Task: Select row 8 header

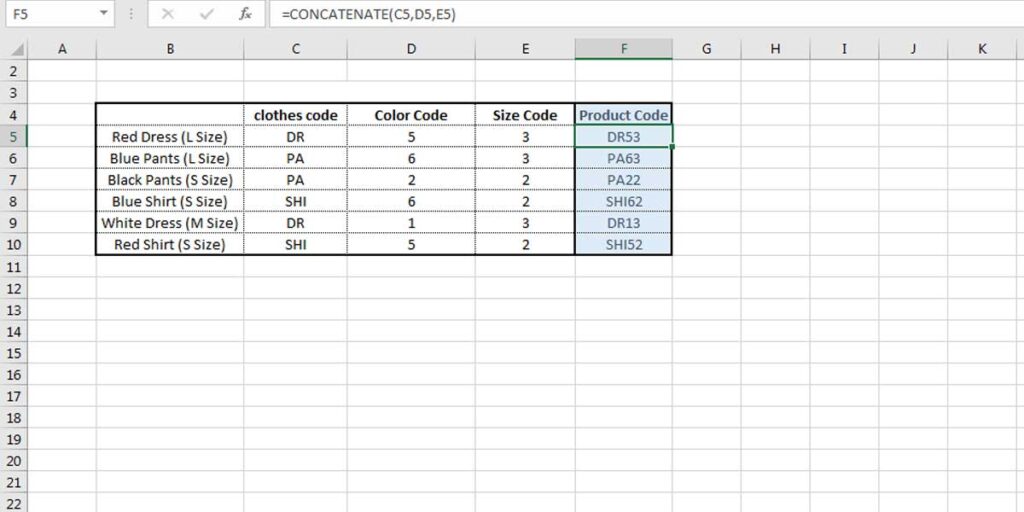Action: (x=14, y=202)
